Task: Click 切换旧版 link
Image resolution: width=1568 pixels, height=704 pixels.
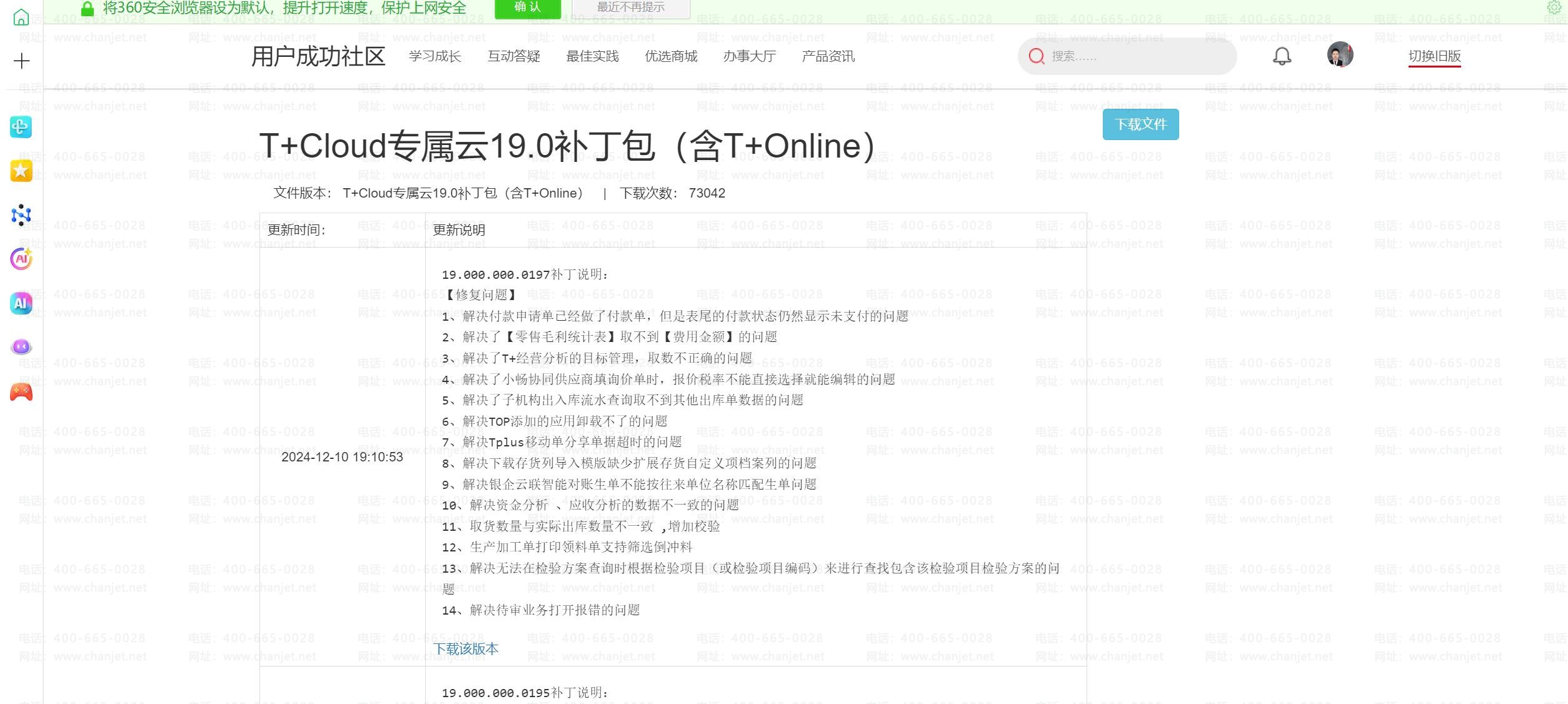Action: 1434,56
